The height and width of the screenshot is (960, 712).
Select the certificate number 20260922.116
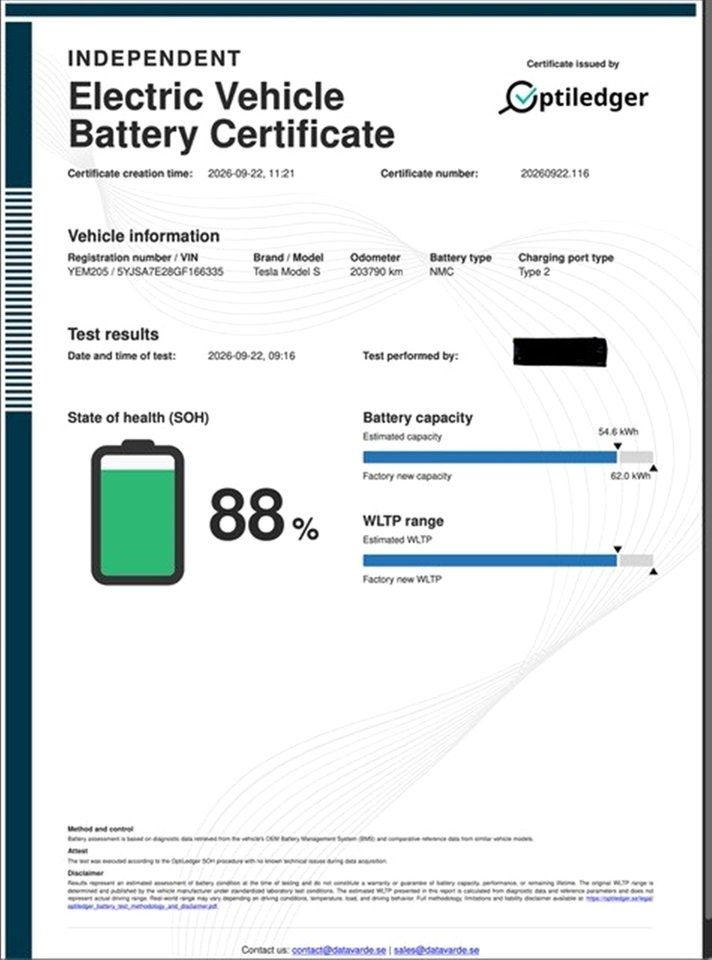click(555, 173)
